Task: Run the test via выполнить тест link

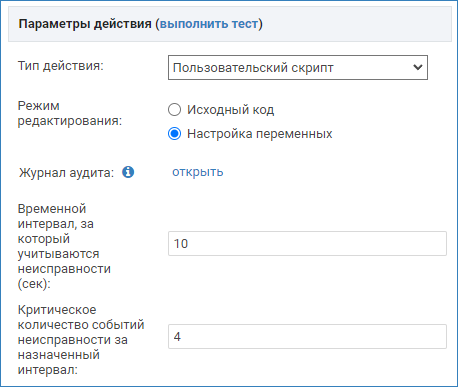Action: click(209, 24)
